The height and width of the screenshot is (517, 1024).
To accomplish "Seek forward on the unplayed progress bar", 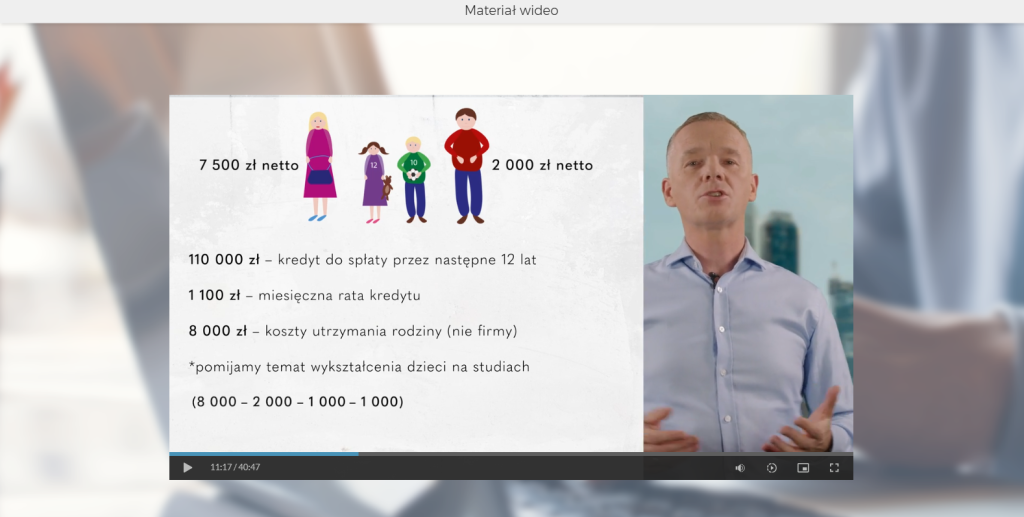I will (x=600, y=454).
